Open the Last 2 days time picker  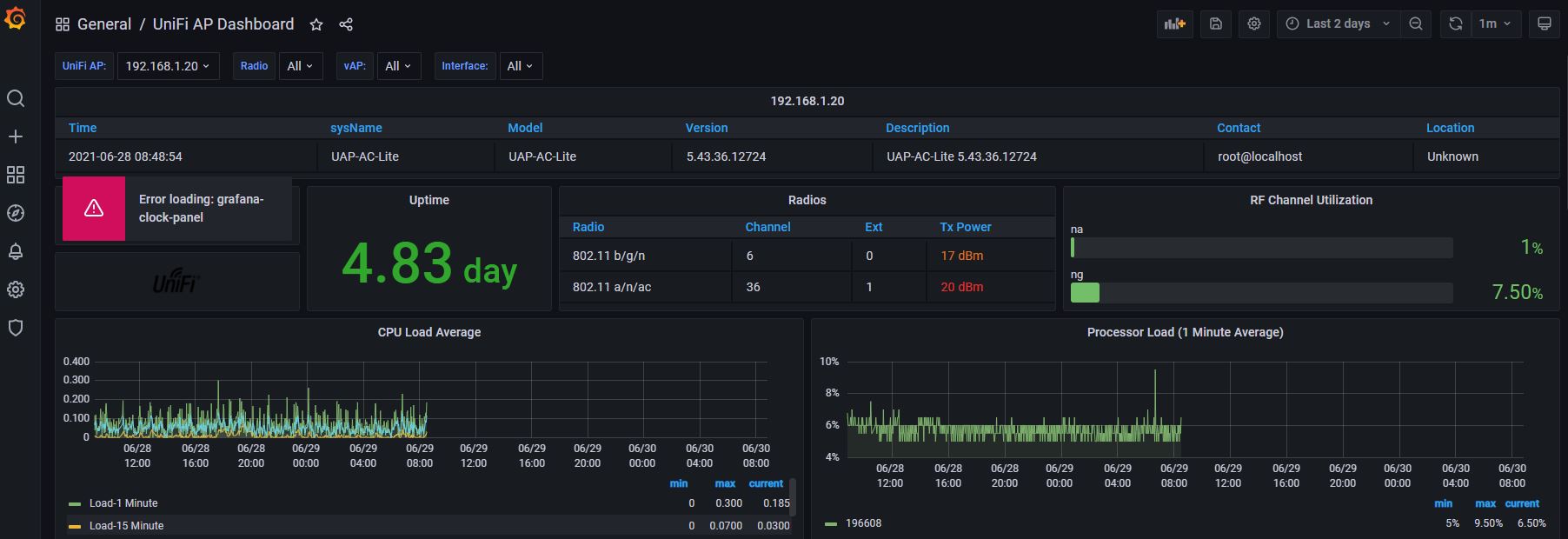[1337, 24]
